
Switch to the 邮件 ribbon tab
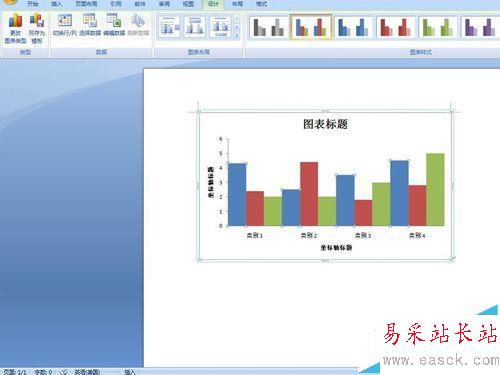click(140, 4)
